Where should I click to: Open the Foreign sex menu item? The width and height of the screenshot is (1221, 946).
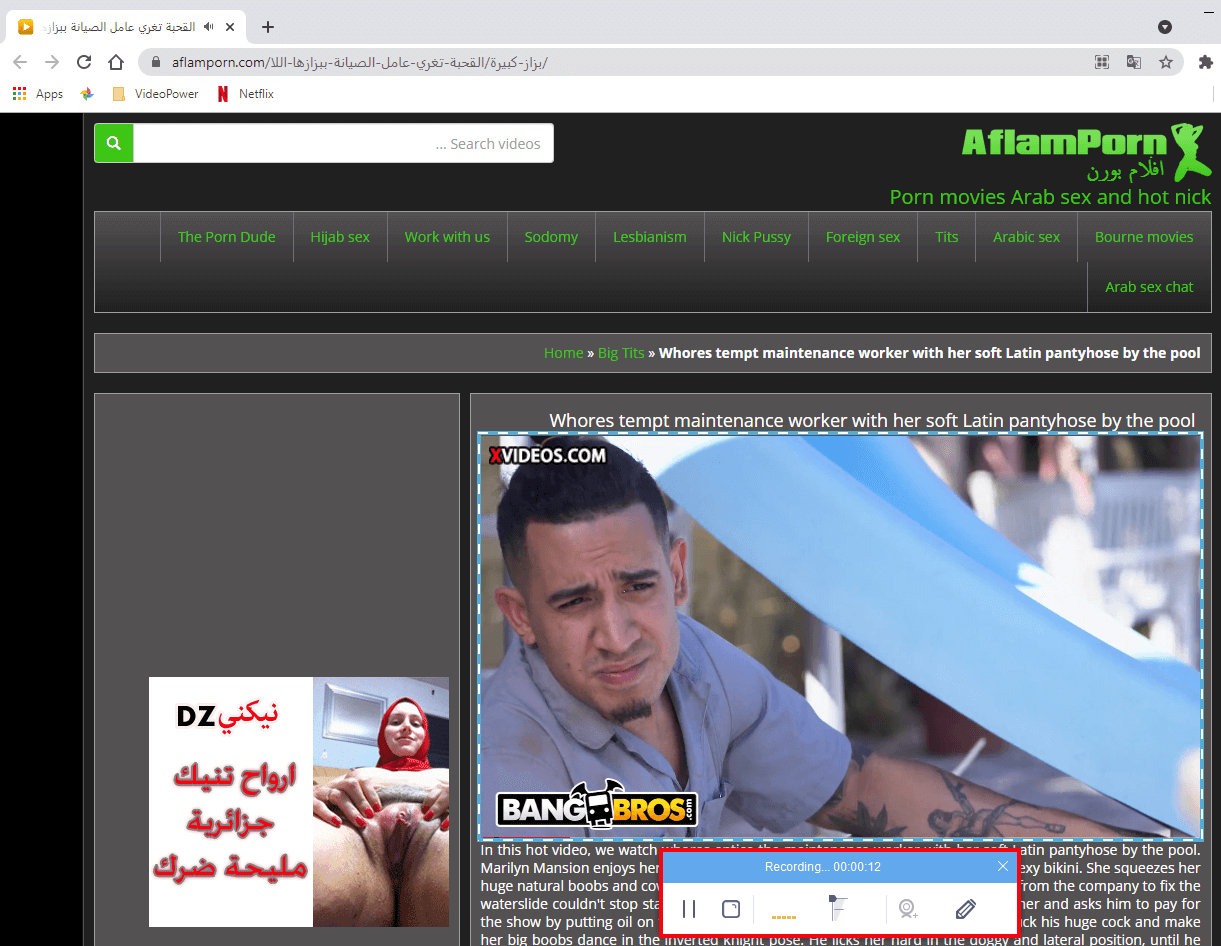[863, 237]
